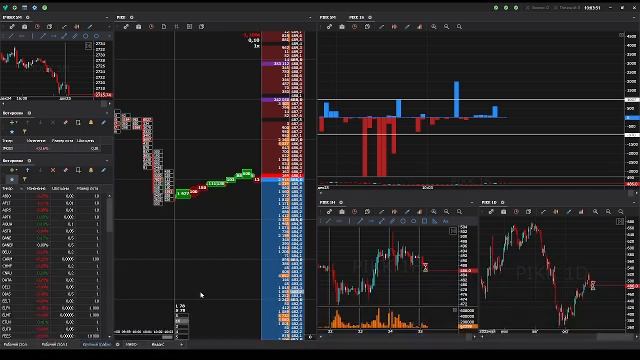Toggle the funnel filter in single-row quotes panel

(24, 131)
